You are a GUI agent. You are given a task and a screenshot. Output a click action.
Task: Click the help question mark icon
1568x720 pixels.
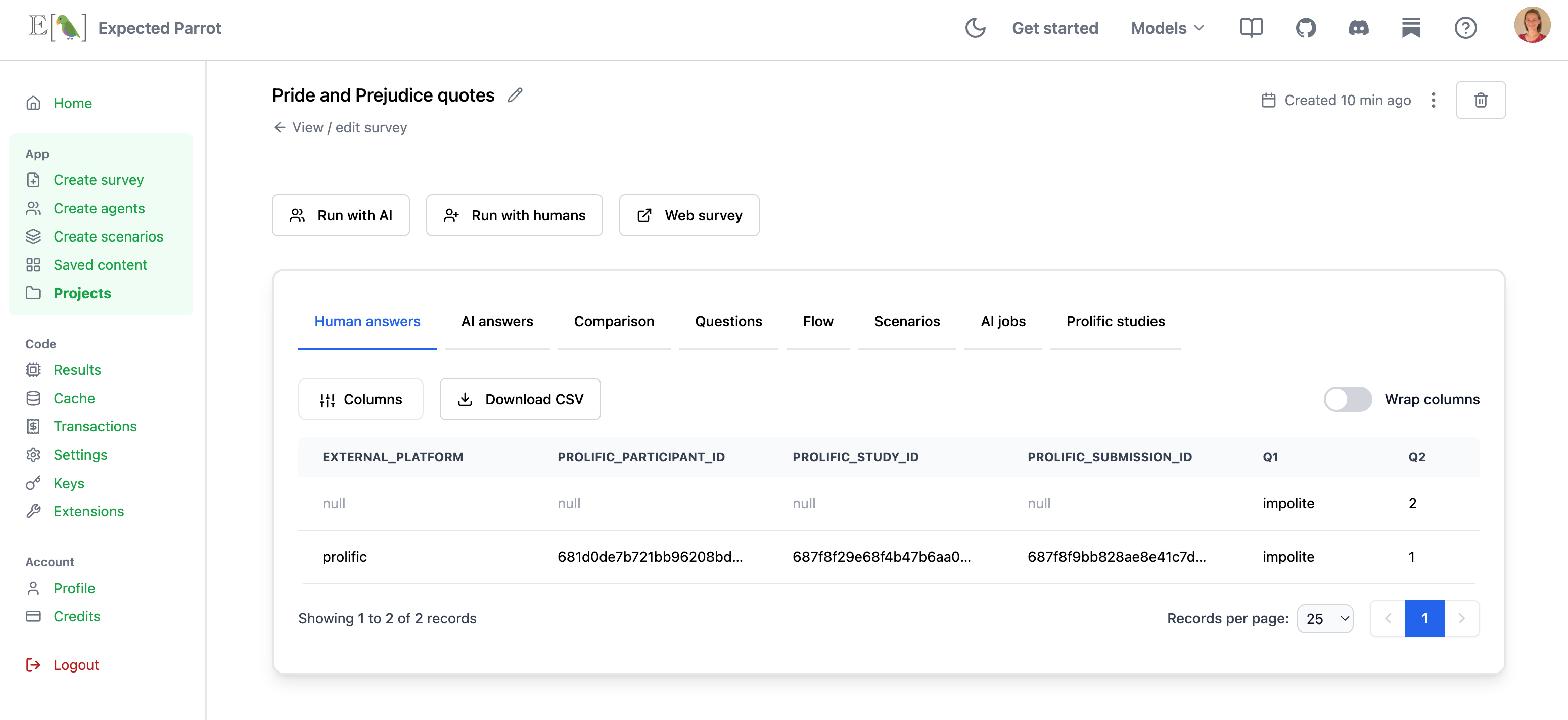1465,28
